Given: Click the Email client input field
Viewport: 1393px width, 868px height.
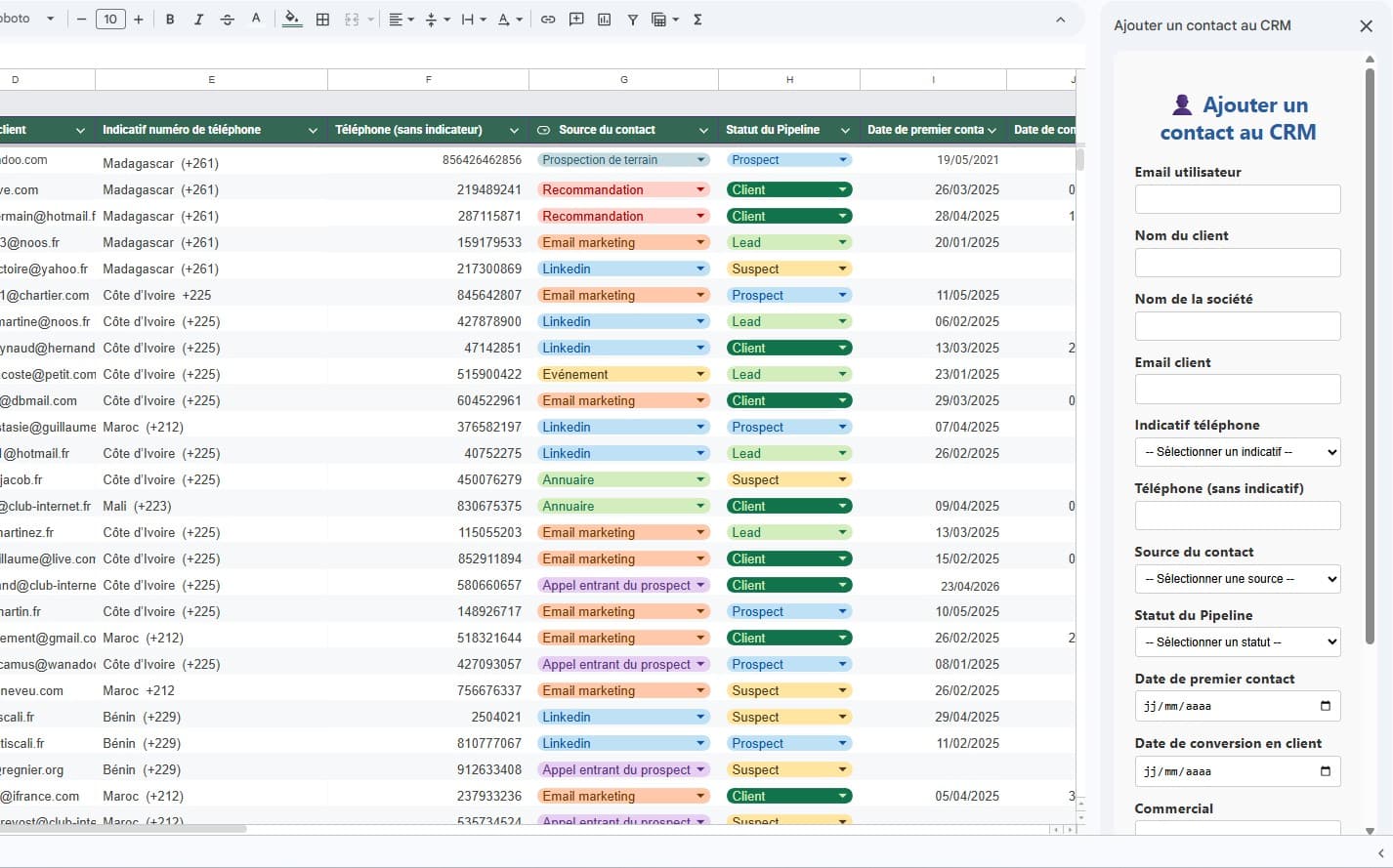Looking at the screenshot, I should (1238, 390).
